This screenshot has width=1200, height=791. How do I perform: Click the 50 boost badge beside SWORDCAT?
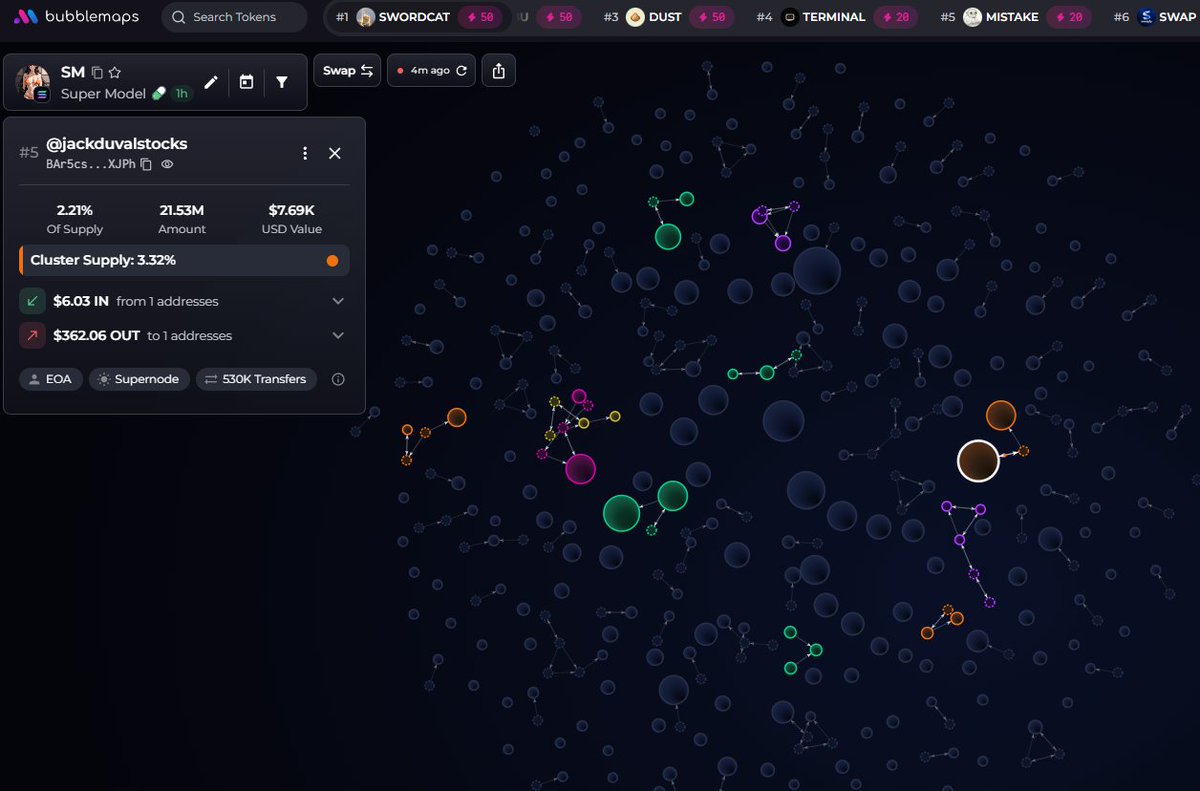[x=482, y=17]
